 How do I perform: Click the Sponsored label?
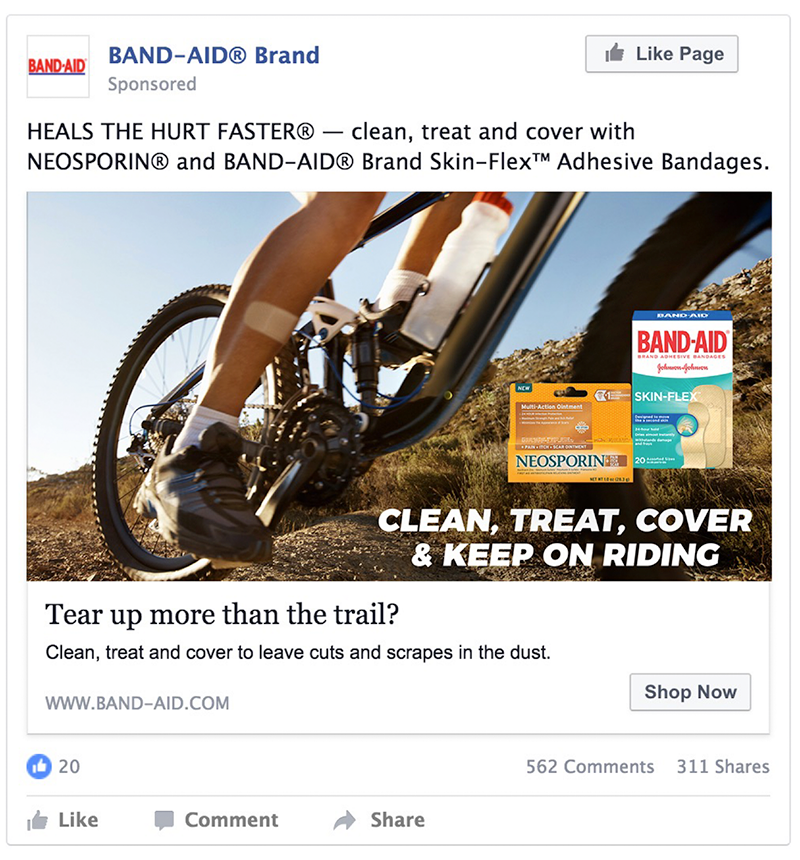tap(152, 84)
